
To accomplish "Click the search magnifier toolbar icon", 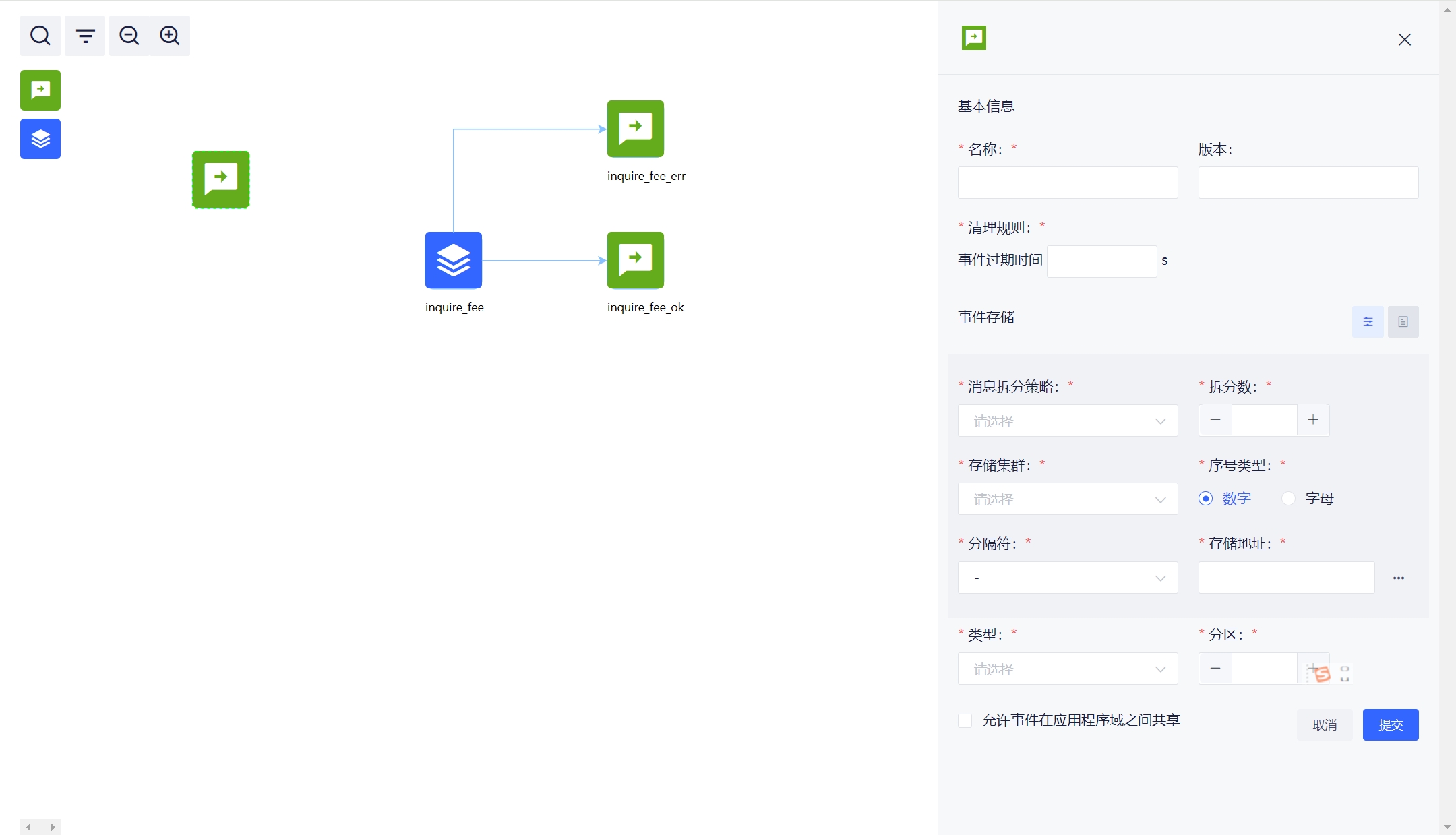I will click(x=40, y=36).
